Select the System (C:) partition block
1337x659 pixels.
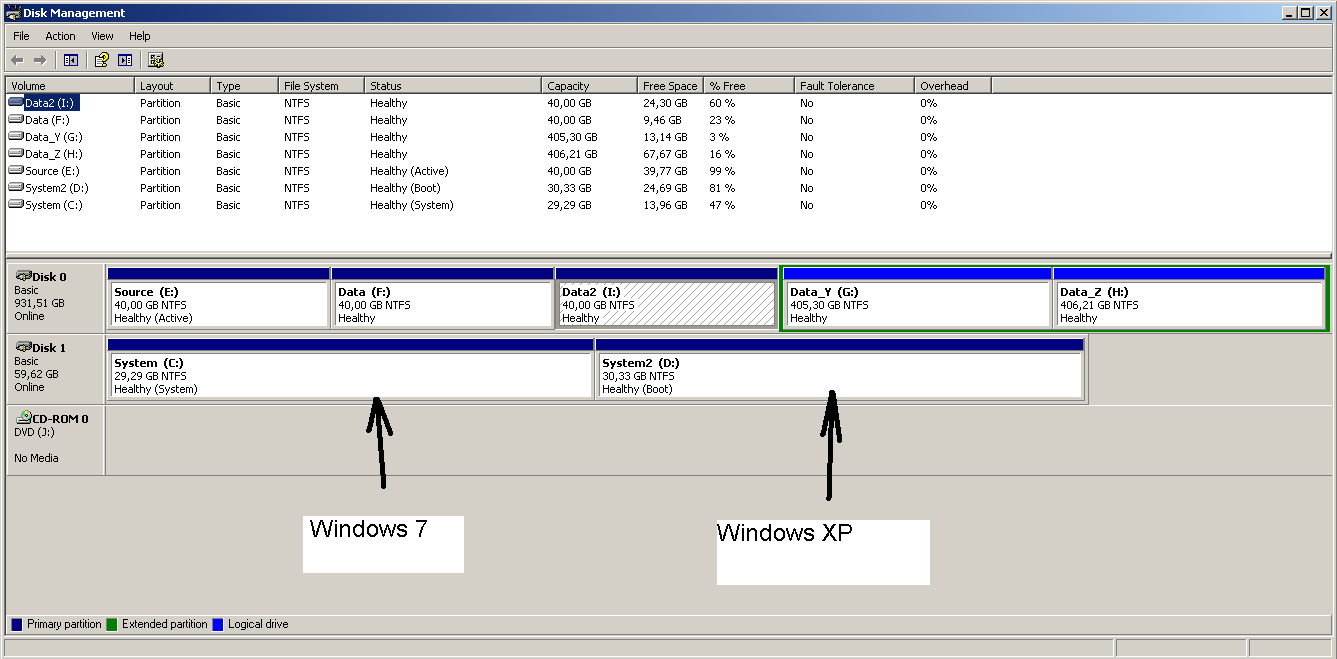(x=350, y=376)
